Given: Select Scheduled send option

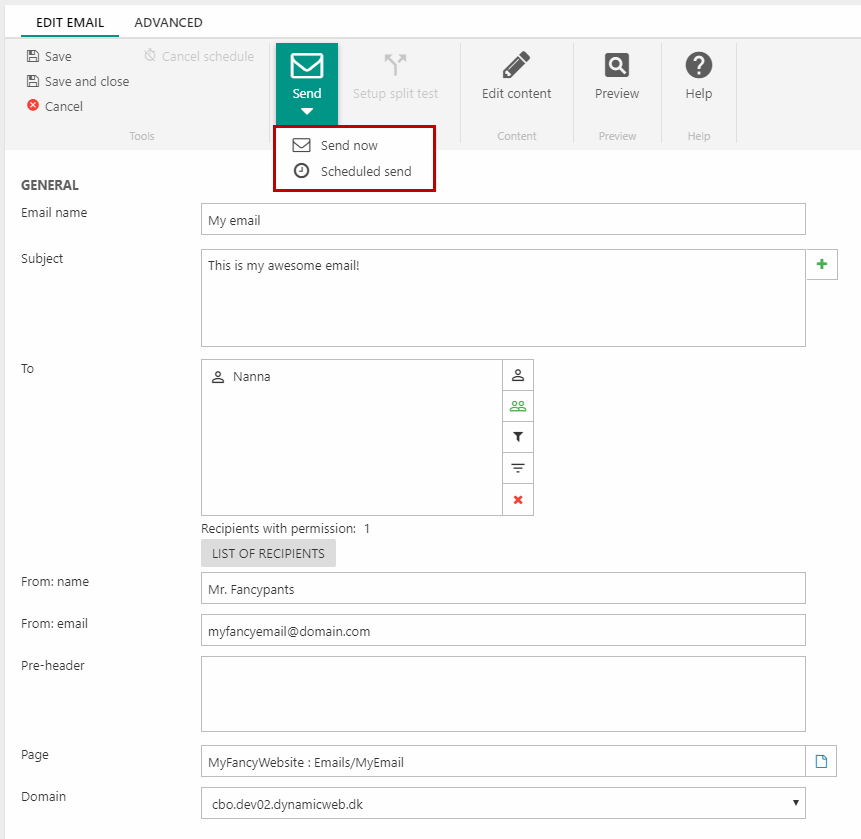Looking at the screenshot, I should coord(365,172).
